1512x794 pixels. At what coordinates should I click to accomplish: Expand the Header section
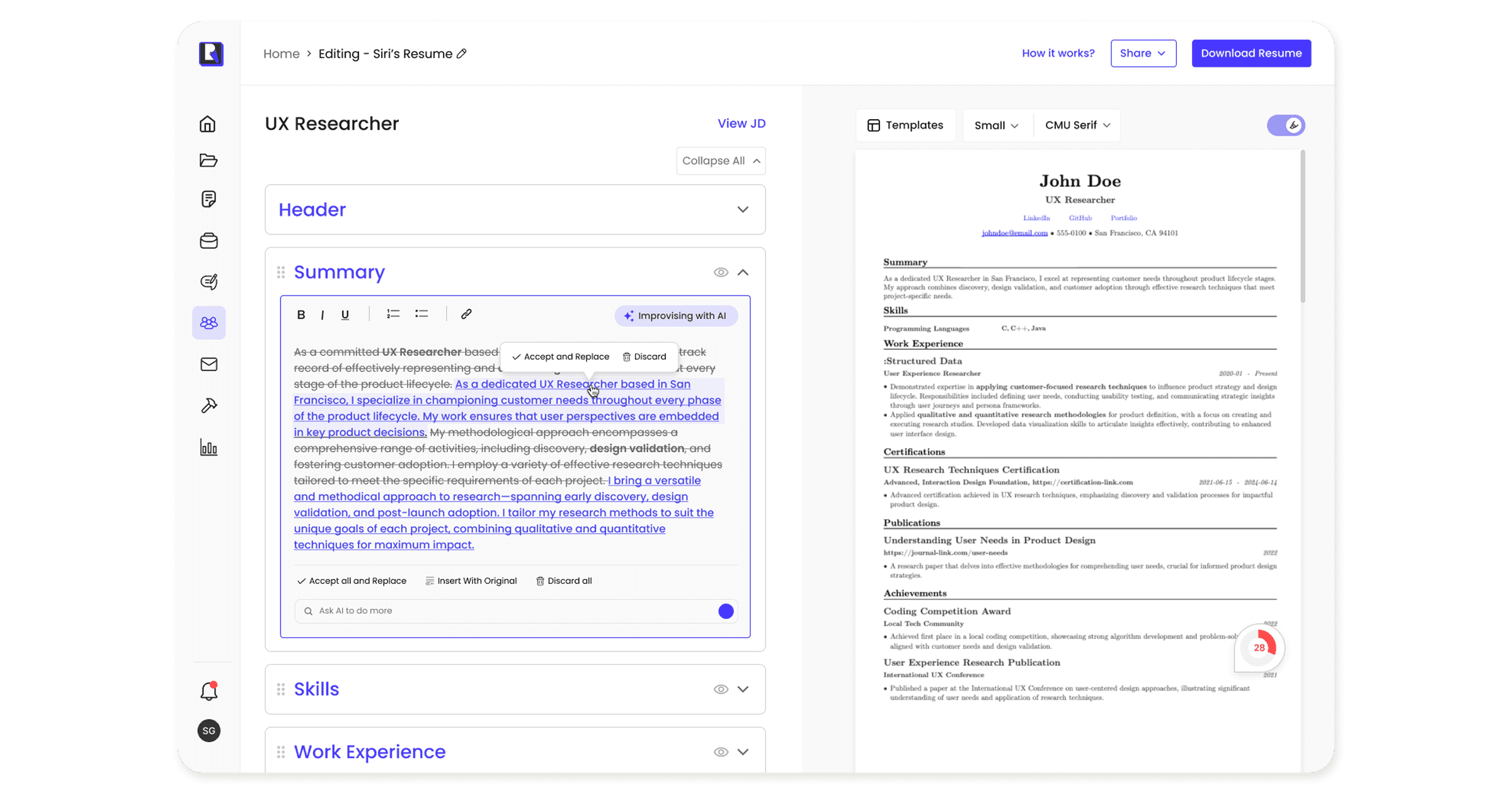point(743,210)
